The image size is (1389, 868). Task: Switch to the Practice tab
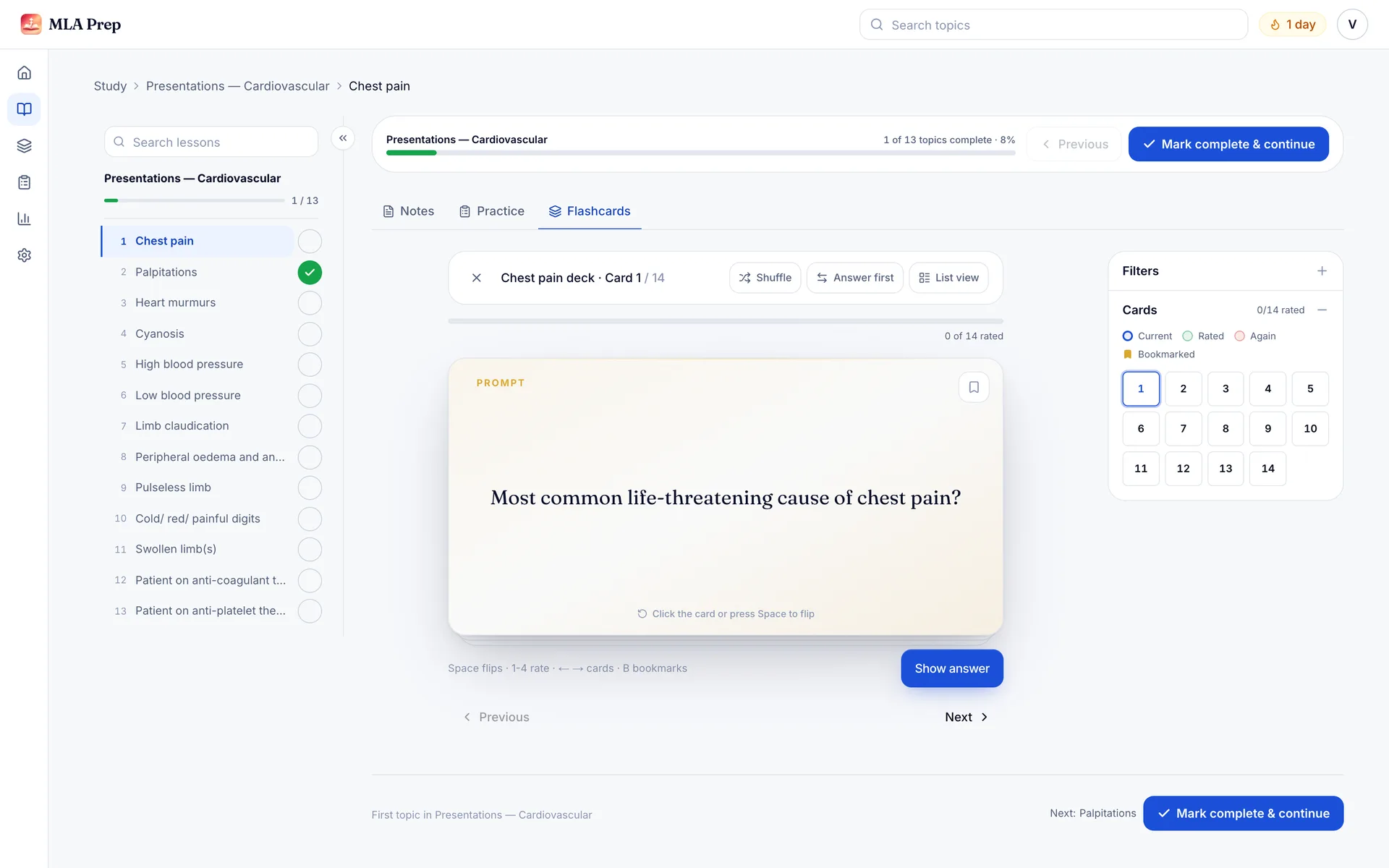(492, 211)
